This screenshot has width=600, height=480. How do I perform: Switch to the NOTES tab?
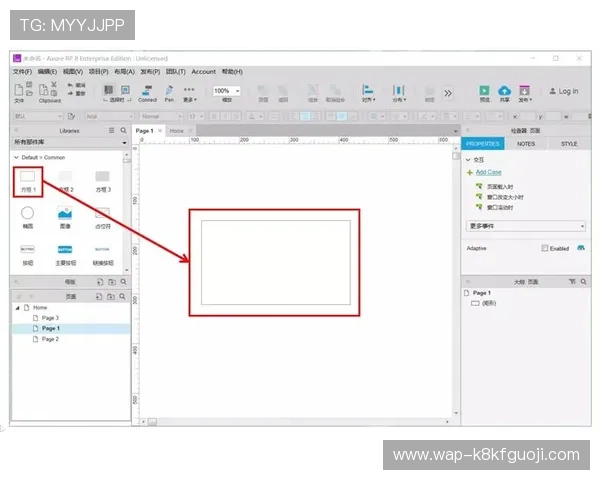[x=526, y=144]
